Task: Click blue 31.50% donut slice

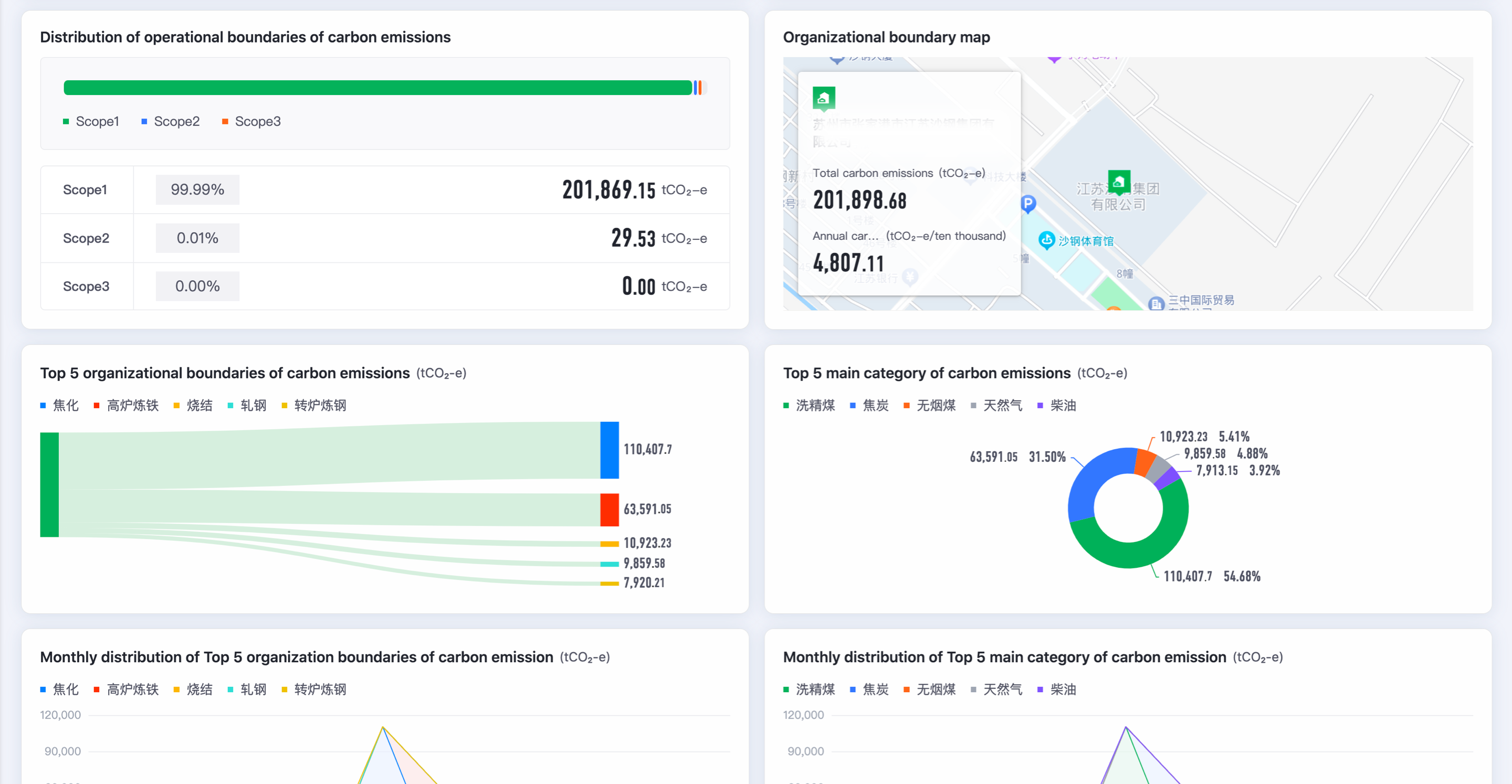Action: click(1093, 476)
